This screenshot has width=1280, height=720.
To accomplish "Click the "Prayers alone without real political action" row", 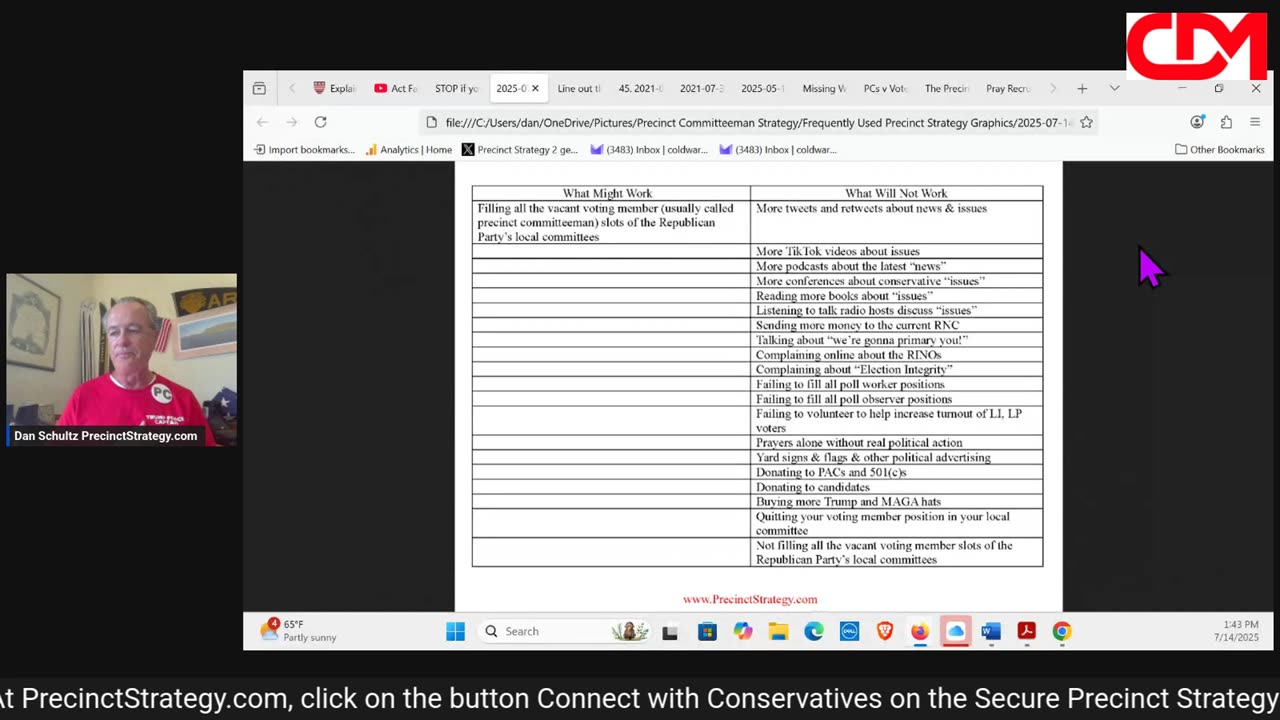I will point(896,442).
